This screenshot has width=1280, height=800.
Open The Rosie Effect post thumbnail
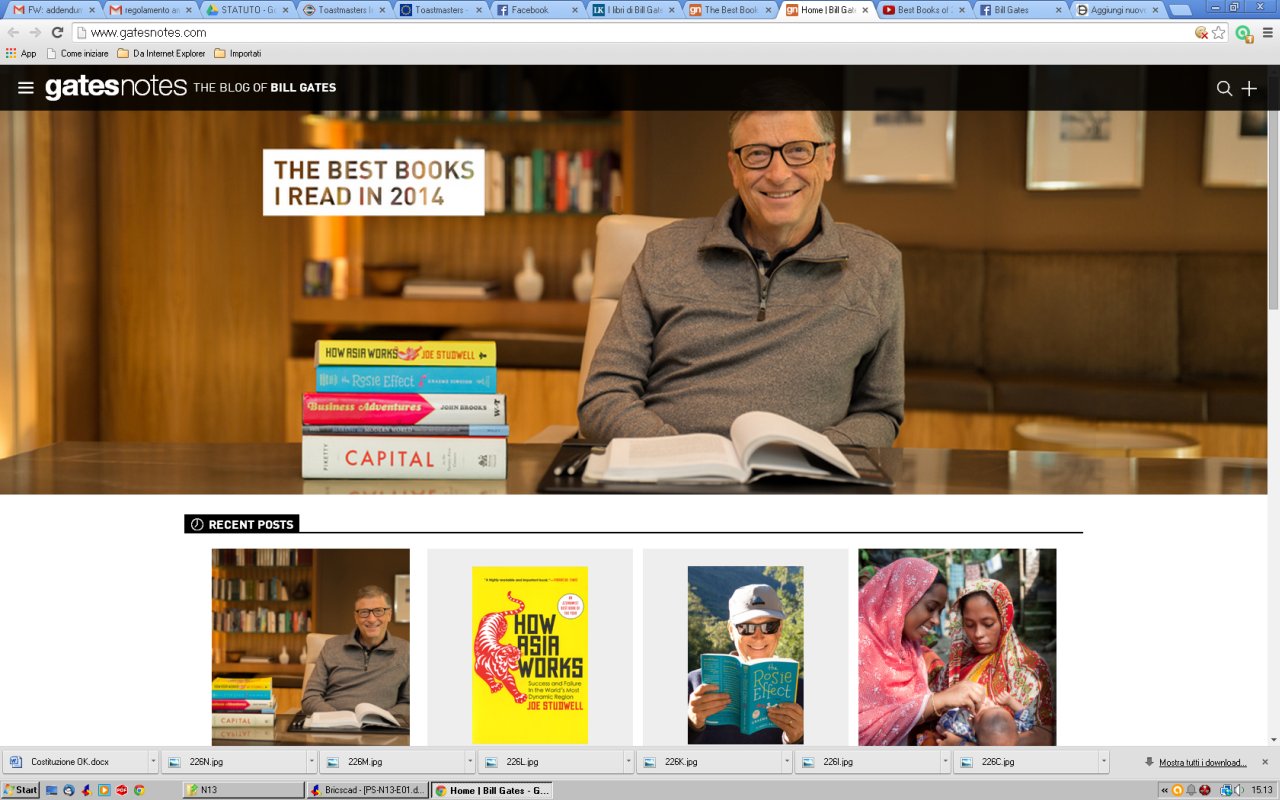(x=745, y=655)
